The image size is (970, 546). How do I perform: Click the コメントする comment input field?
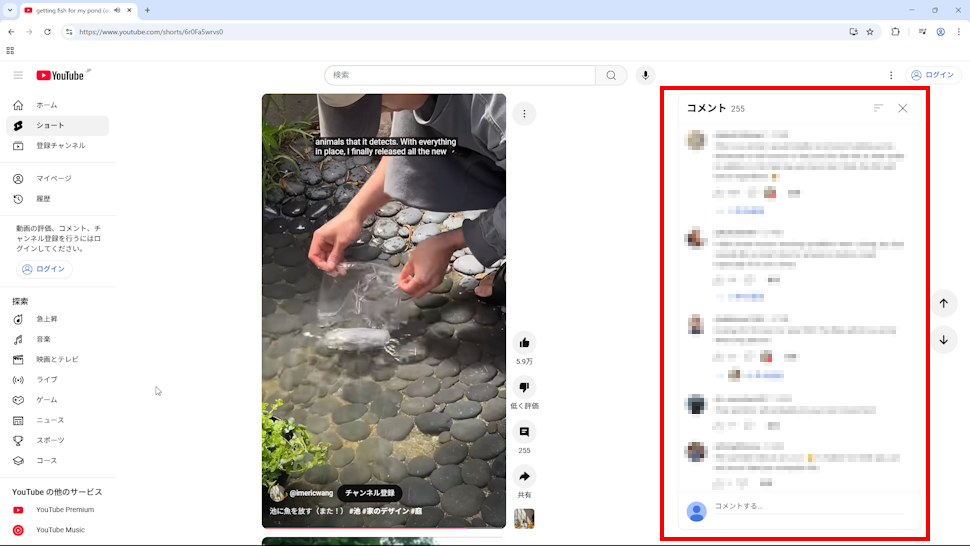pyautogui.click(x=808, y=506)
